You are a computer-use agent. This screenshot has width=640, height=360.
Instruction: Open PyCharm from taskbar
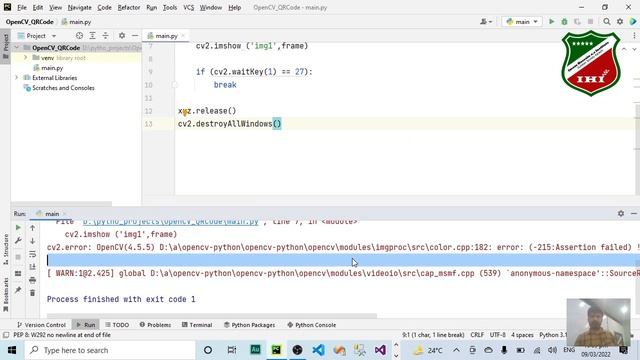(x=276, y=350)
